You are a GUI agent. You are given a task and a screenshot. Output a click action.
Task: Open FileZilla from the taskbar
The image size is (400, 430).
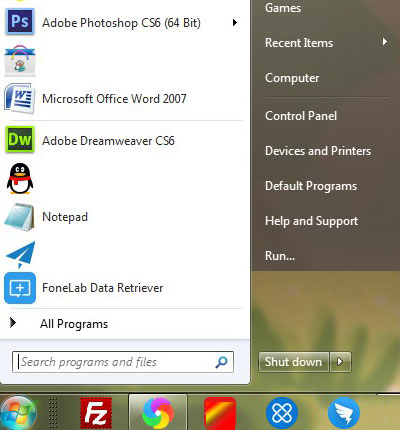[96, 413]
